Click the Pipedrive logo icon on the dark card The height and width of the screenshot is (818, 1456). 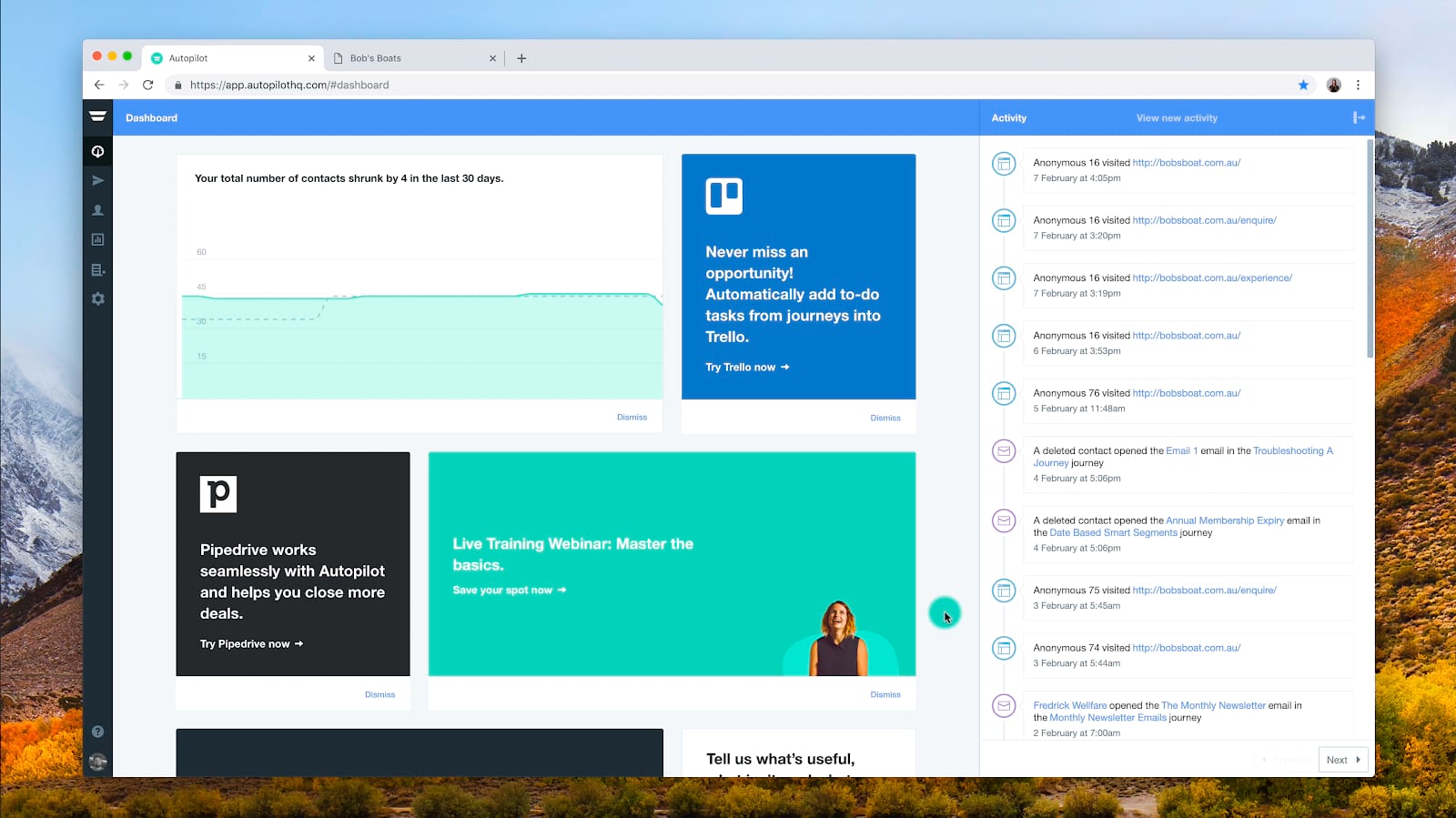pos(218,494)
